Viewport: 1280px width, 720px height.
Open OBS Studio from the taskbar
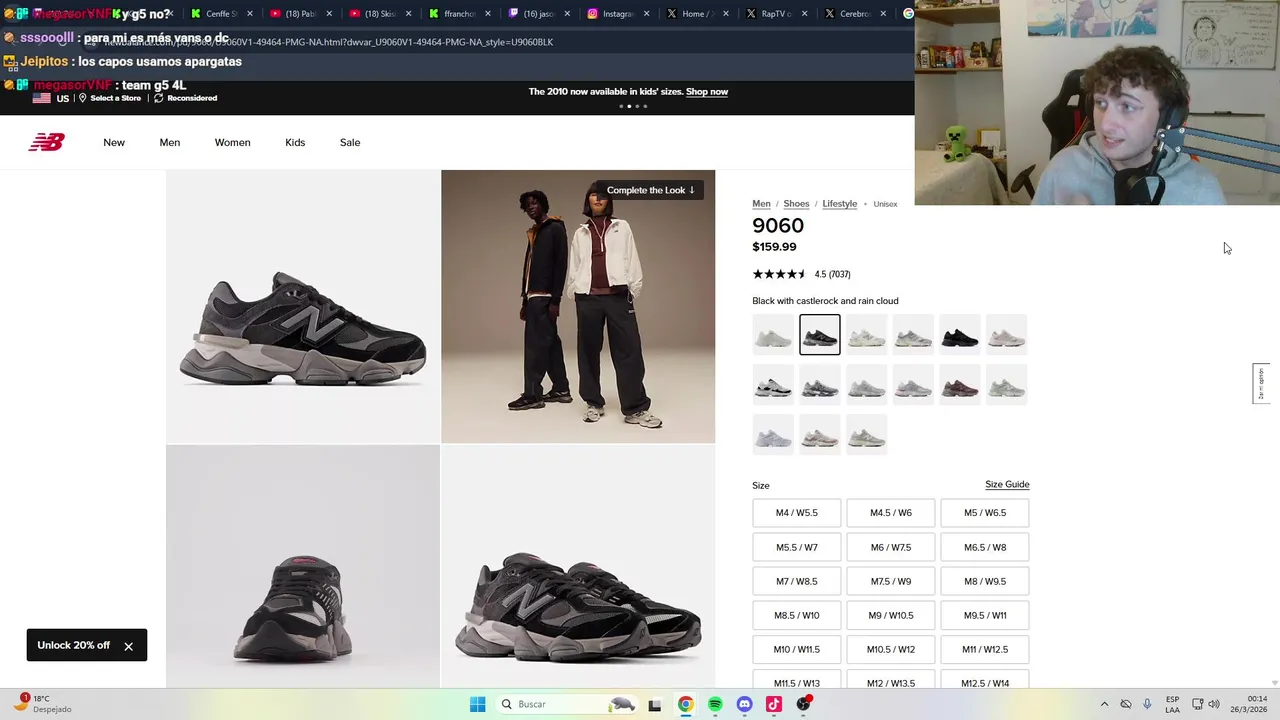803,704
